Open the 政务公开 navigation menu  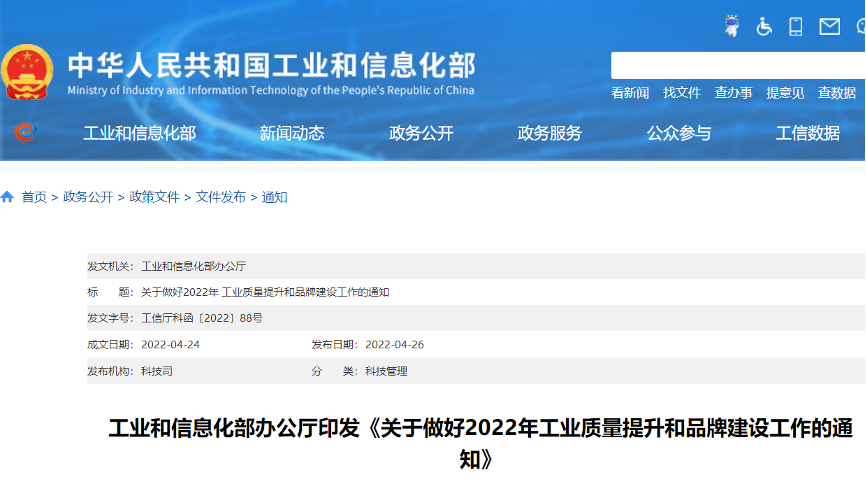(x=421, y=133)
